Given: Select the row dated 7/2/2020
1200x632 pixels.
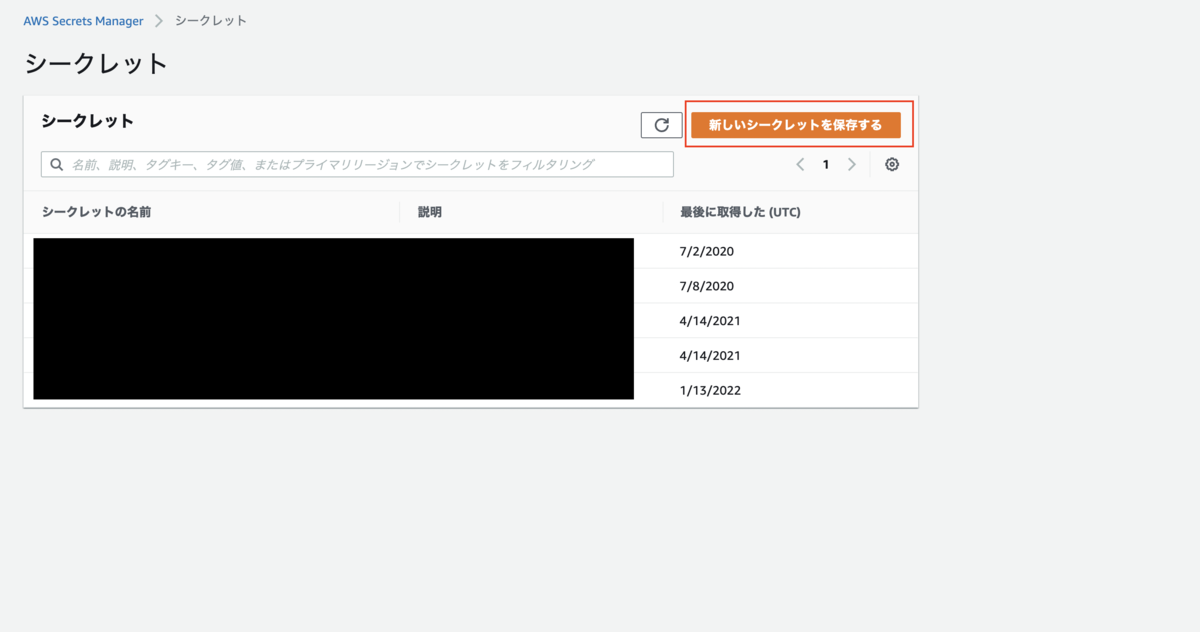Looking at the screenshot, I should tap(711, 251).
